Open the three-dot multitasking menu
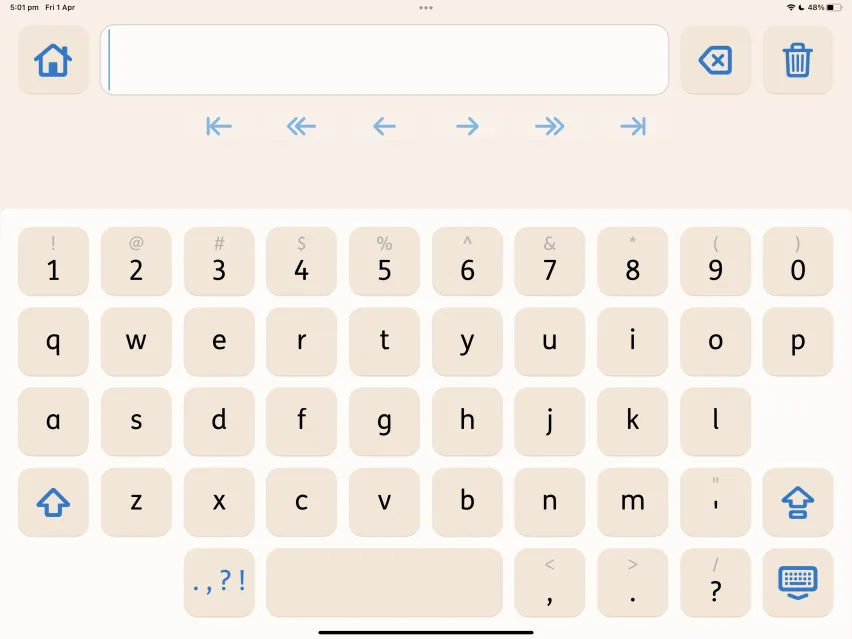 [426, 8]
